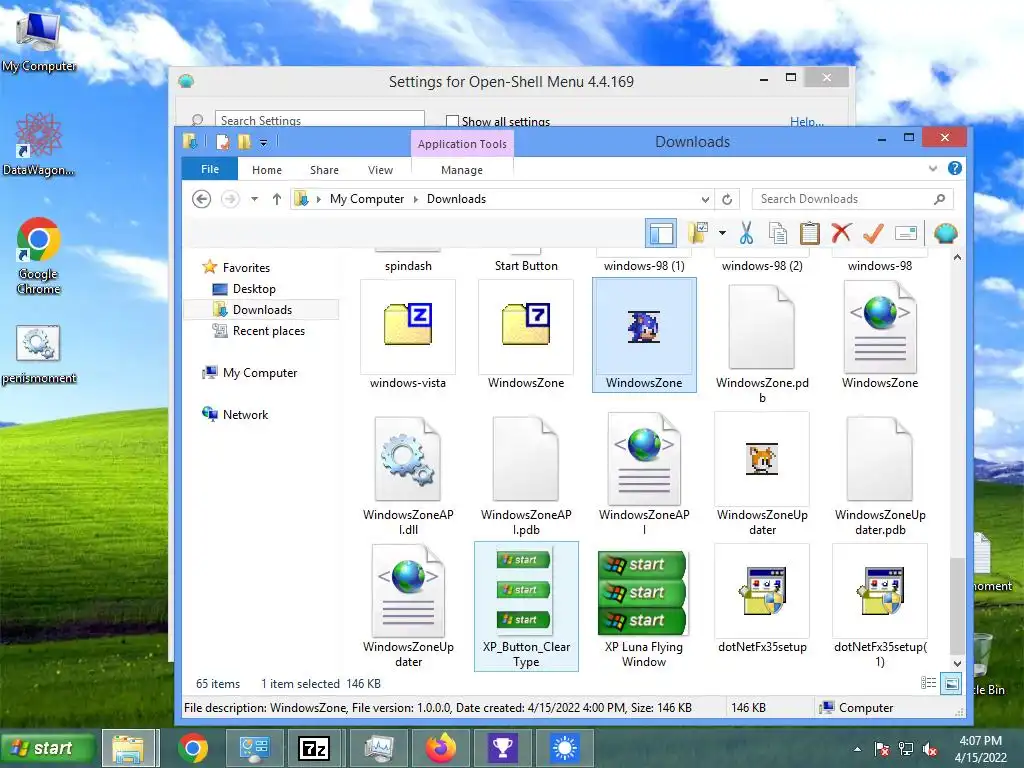Open Help link in Open-Shell settings

(x=807, y=121)
